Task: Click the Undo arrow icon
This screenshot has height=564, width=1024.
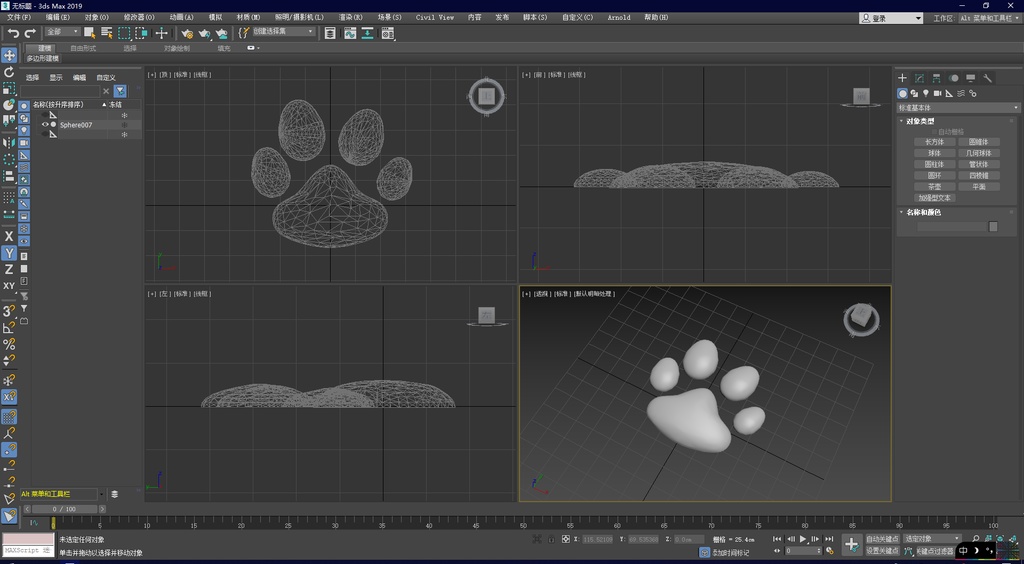Action: tap(13, 33)
